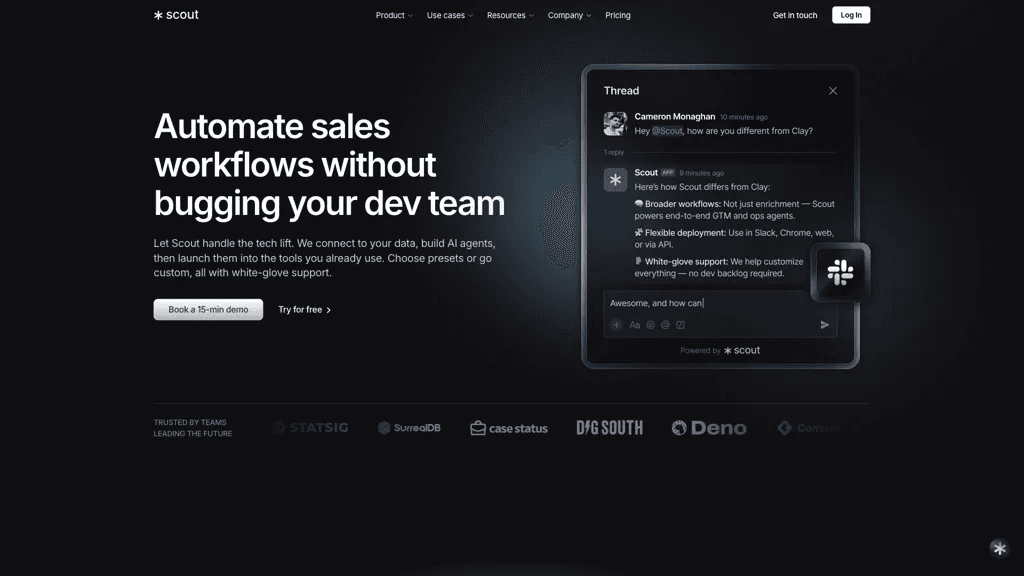The image size is (1024, 576).
Task: Click the slash shortcut icon in composer
Action: coord(680,325)
